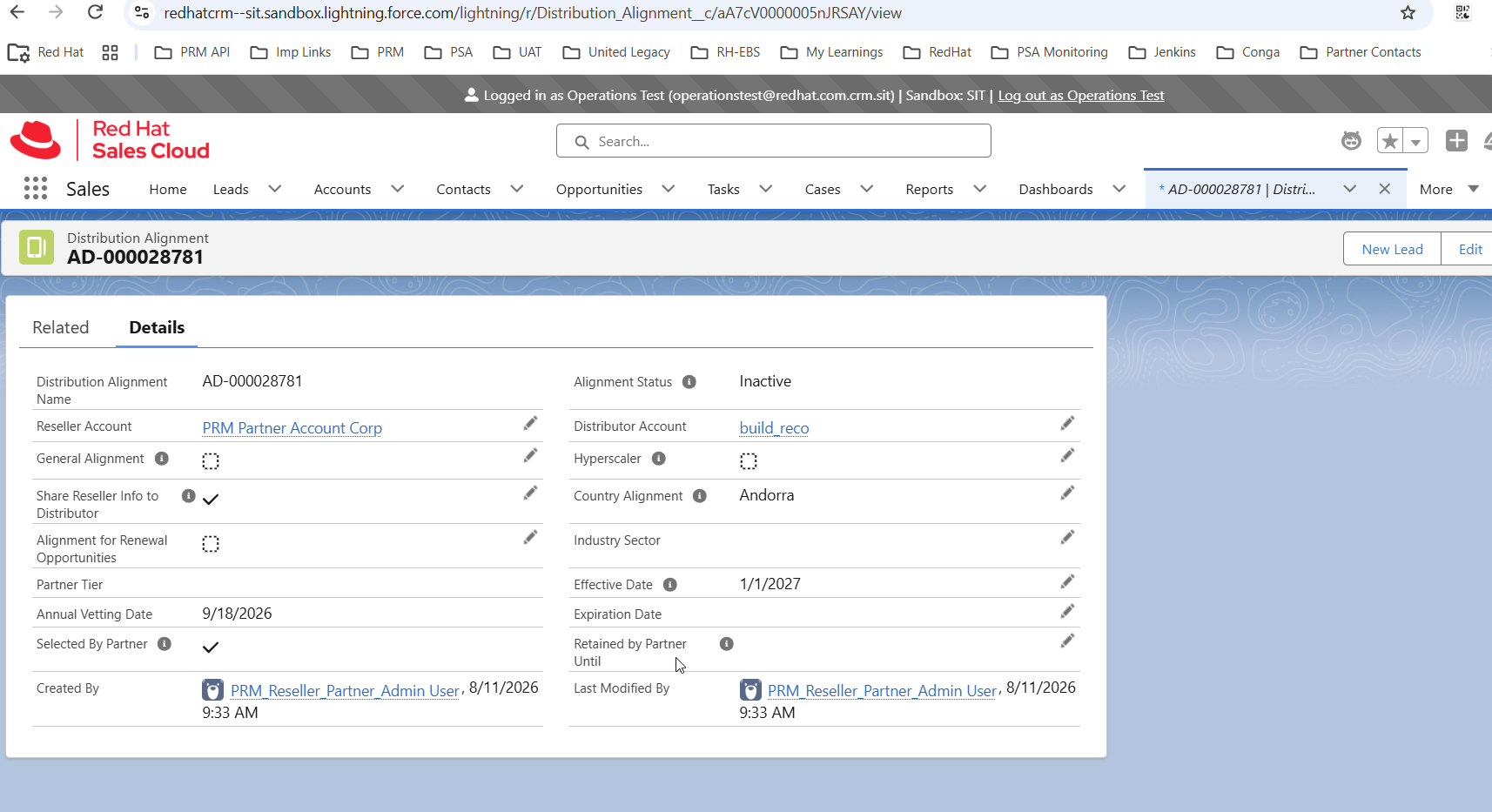Go to the Home nav item
Viewport: 1492px width, 812px height.
pos(168,189)
